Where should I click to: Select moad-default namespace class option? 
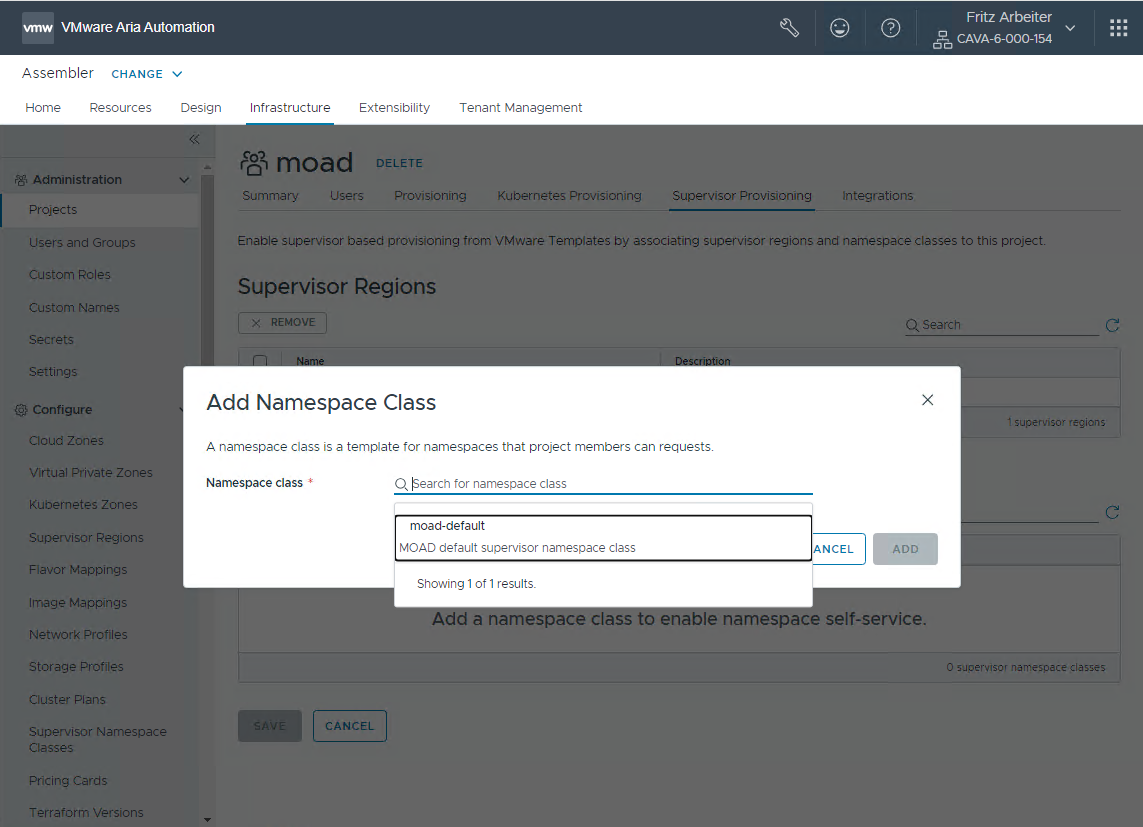click(x=603, y=538)
